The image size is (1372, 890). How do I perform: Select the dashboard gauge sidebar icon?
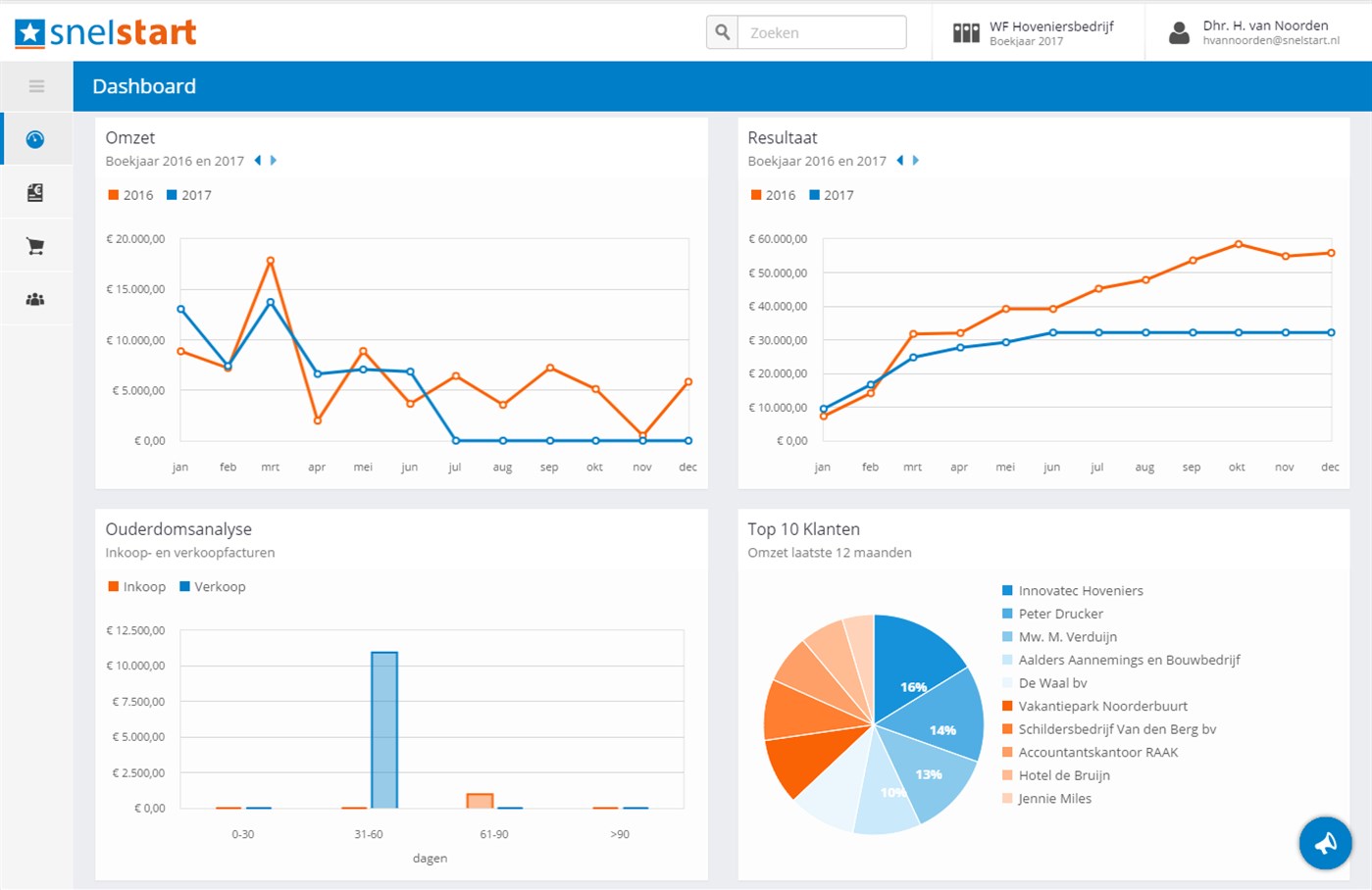pyautogui.click(x=35, y=139)
